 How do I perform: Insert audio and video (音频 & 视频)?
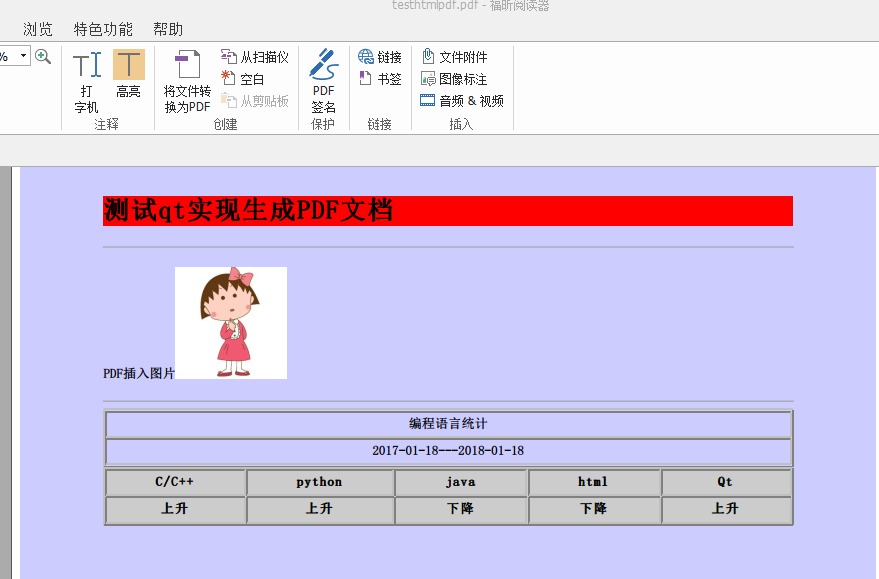[x=461, y=100]
